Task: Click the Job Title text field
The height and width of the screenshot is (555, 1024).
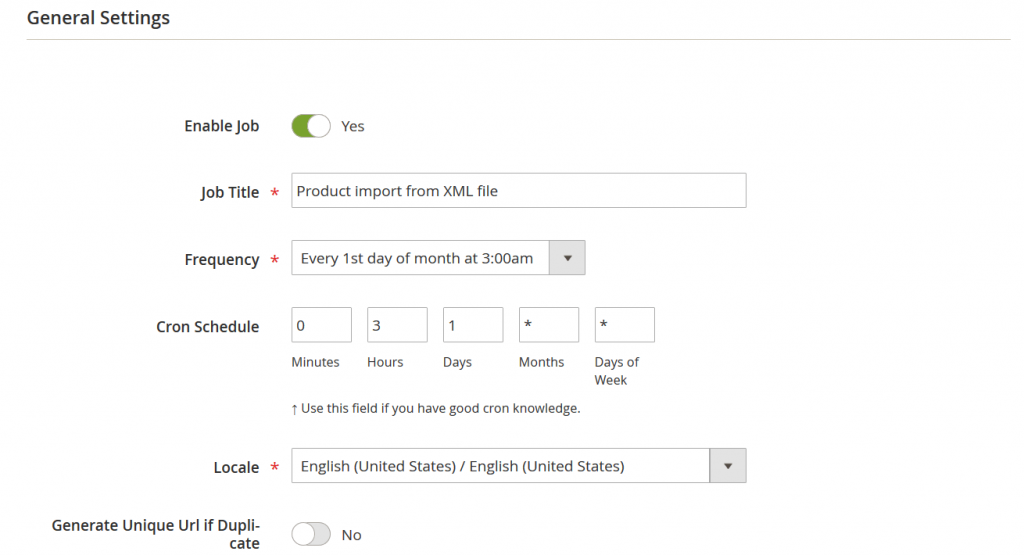Action: [x=518, y=191]
